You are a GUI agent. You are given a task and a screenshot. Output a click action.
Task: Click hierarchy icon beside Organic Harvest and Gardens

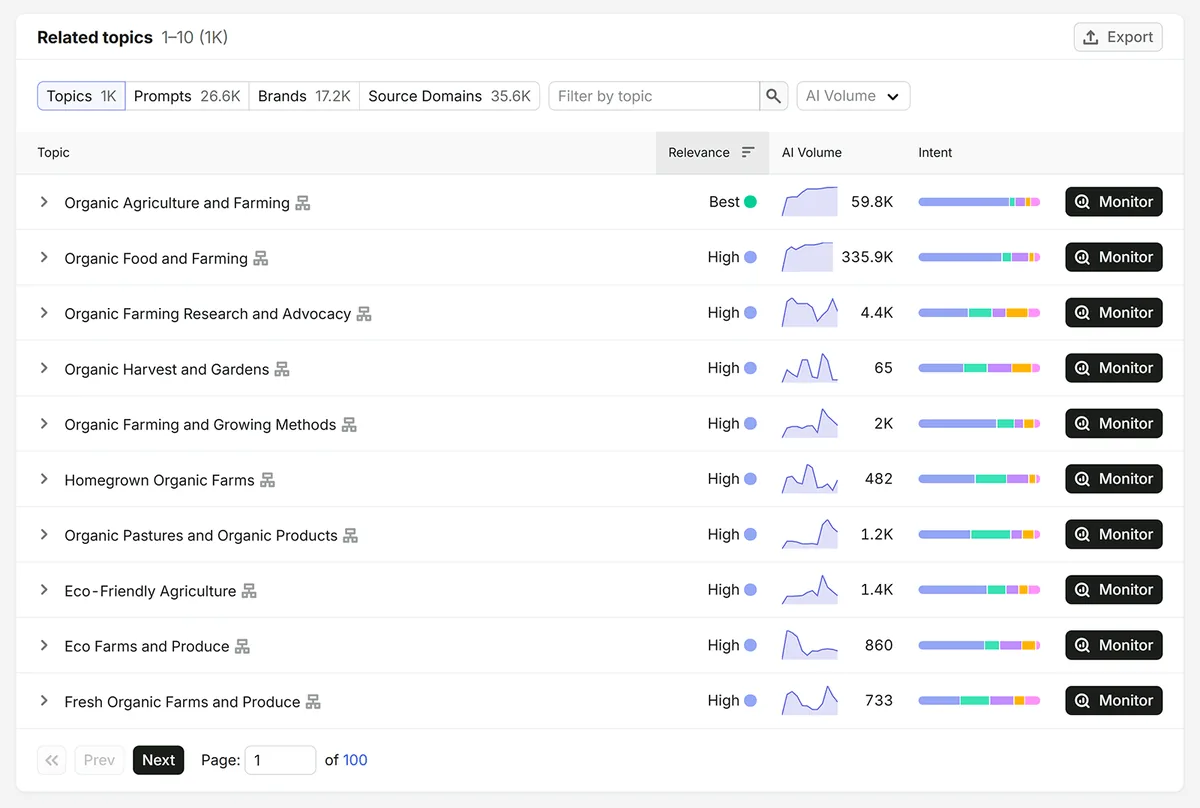pyautogui.click(x=282, y=369)
